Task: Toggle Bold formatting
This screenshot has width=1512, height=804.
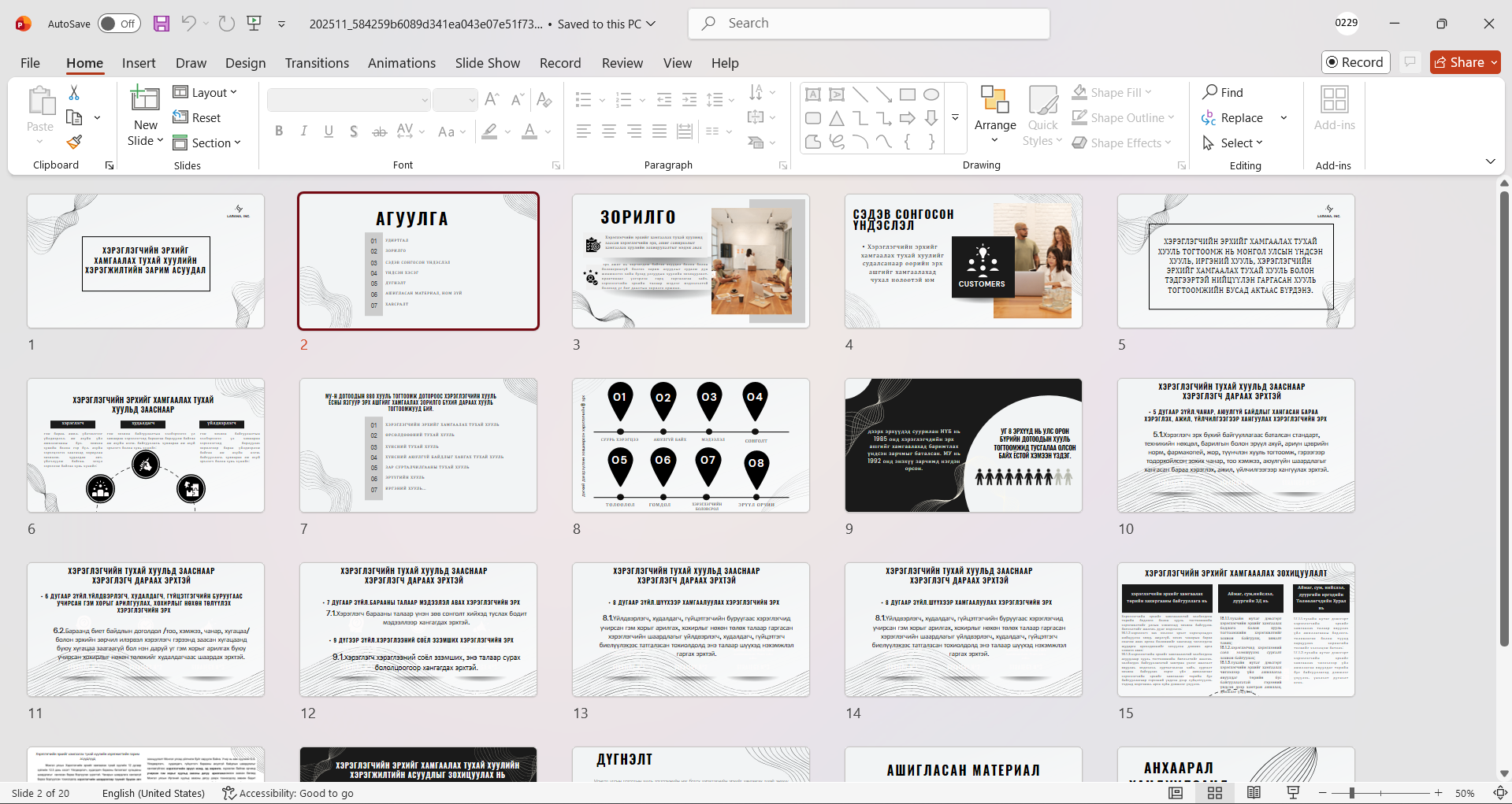Action: click(x=279, y=132)
